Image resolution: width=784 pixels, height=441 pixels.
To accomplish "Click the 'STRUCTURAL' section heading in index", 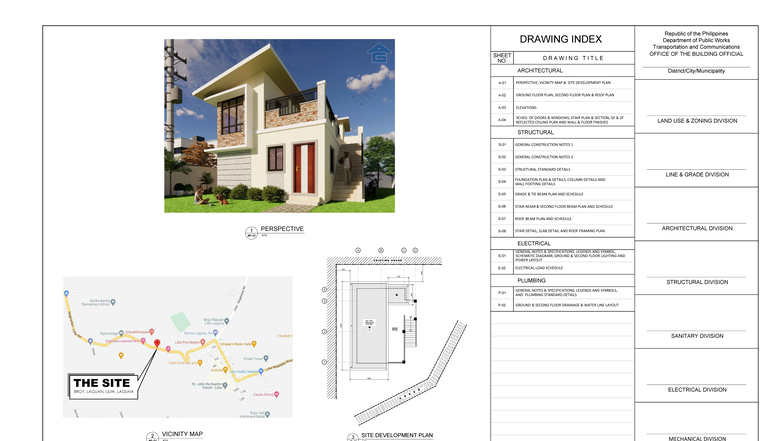I will (536, 132).
